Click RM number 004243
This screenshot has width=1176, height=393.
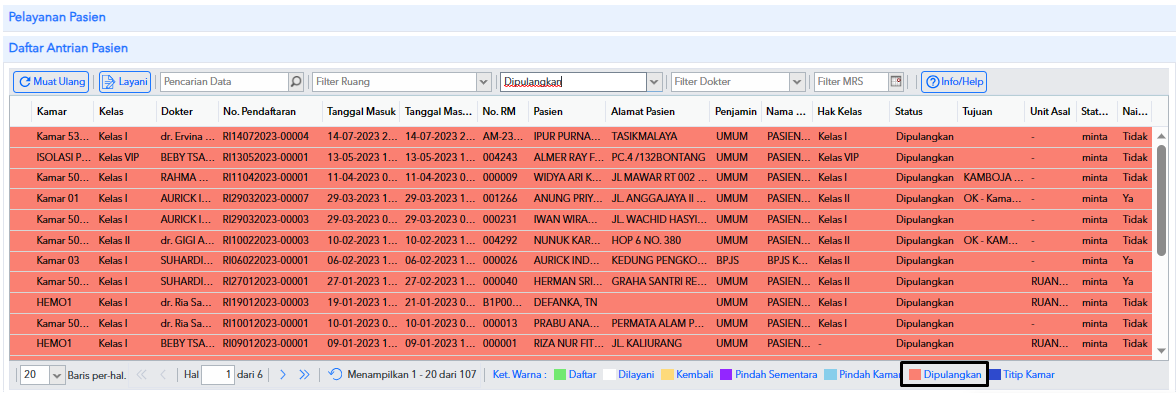point(500,158)
